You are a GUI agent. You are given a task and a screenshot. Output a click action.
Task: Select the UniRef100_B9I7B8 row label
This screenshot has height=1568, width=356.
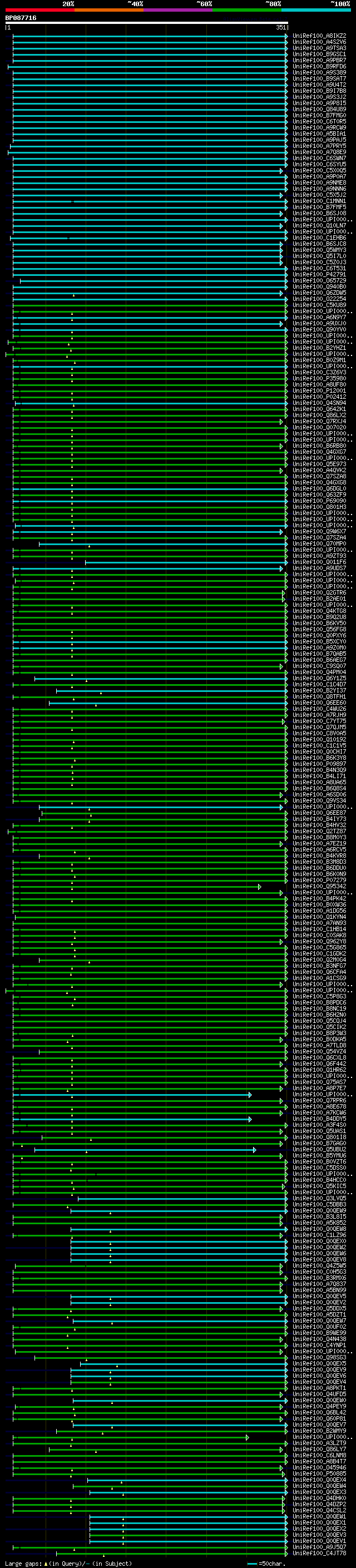click(319, 91)
